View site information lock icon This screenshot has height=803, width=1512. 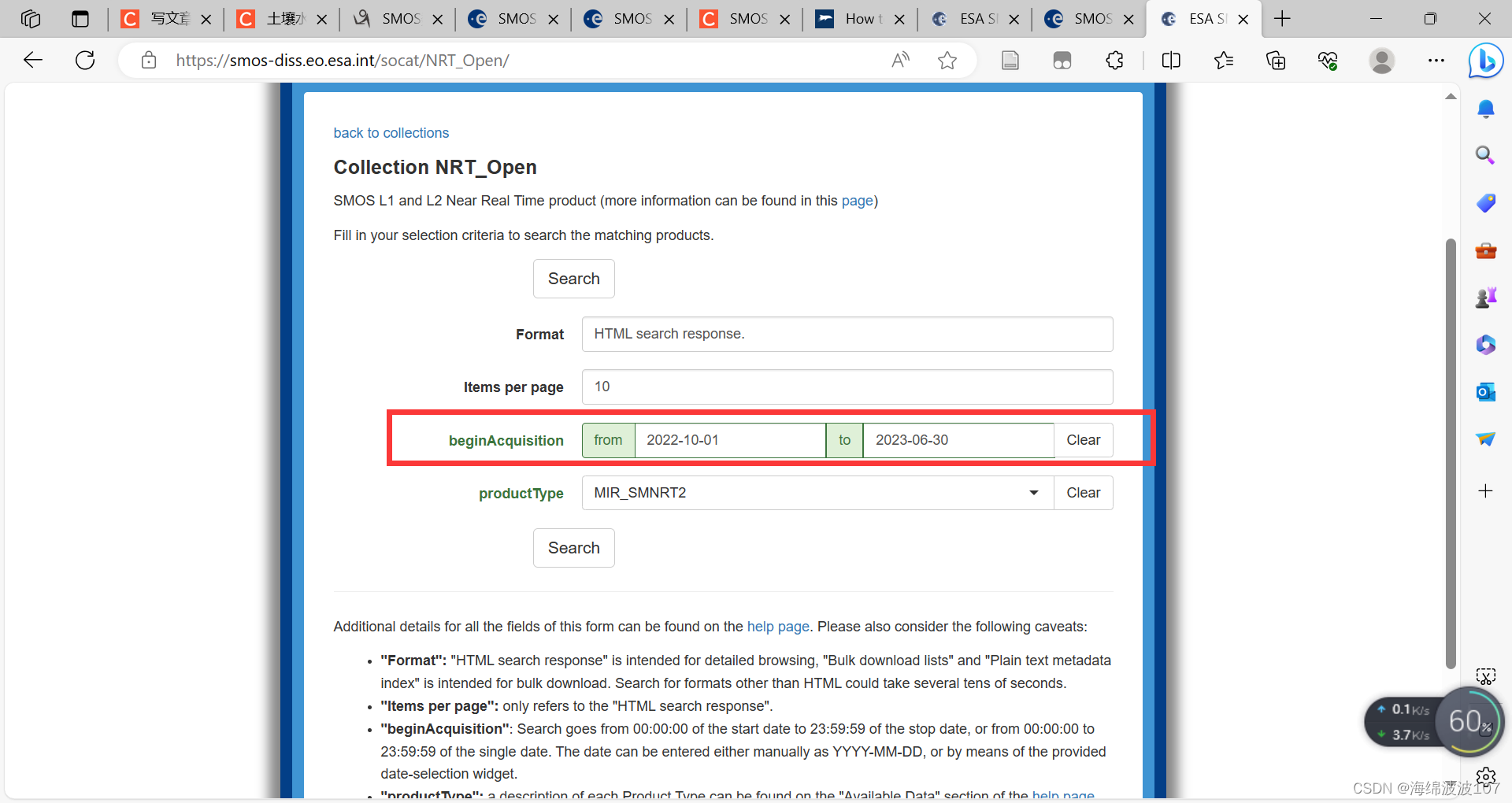tap(149, 60)
